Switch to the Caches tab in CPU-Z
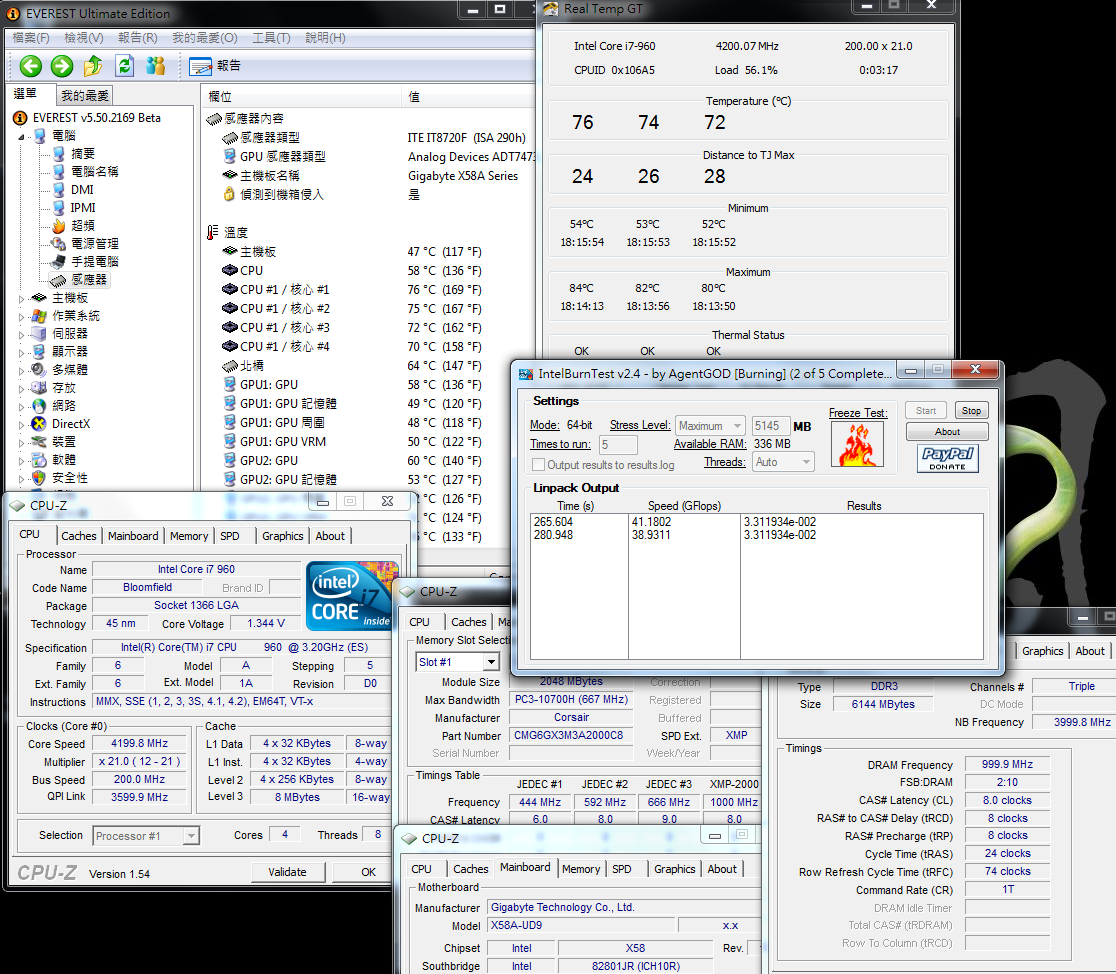Image resolution: width=1116 pixels, height=974 pixels. (x=79, y=536)
